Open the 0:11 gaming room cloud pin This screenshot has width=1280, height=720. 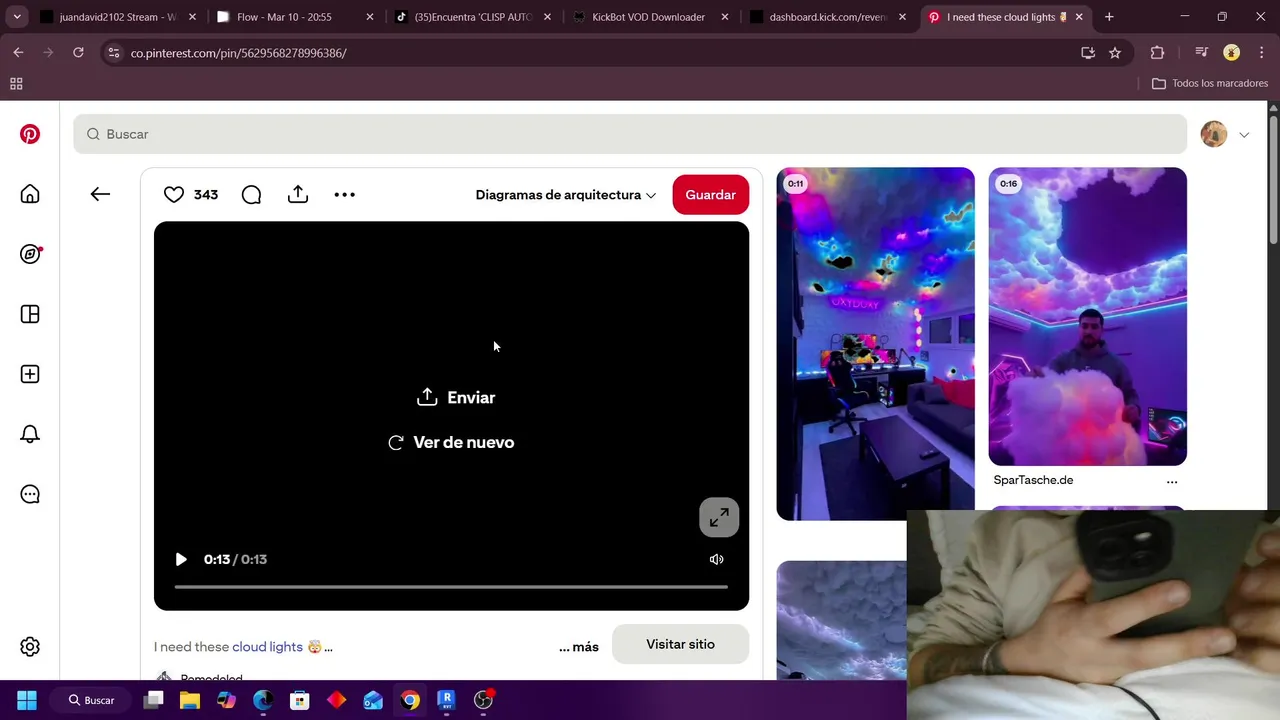click(875, 344)
